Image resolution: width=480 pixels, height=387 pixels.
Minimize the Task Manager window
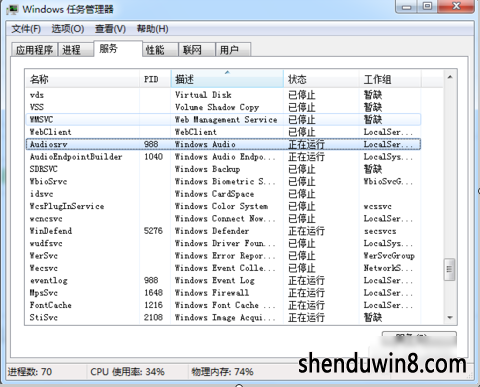[406, 7]
